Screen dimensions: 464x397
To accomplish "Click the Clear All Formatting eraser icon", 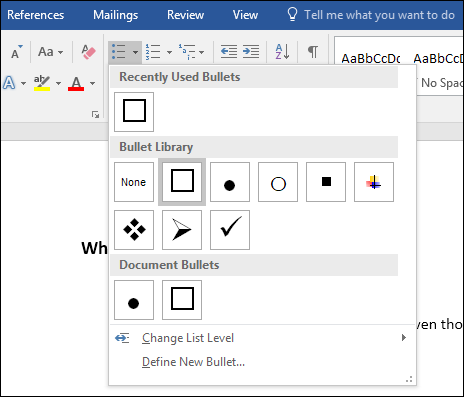I will click(88, 52).
